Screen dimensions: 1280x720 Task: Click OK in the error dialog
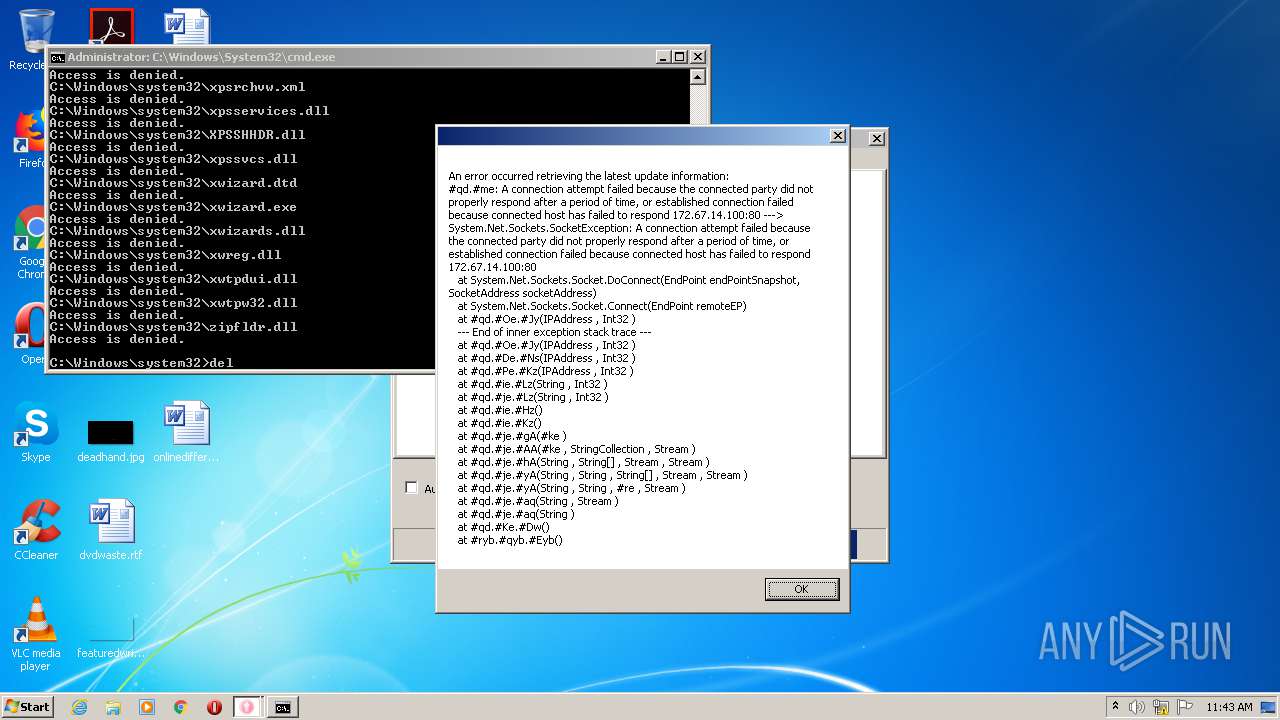click(x=802, y=589)
